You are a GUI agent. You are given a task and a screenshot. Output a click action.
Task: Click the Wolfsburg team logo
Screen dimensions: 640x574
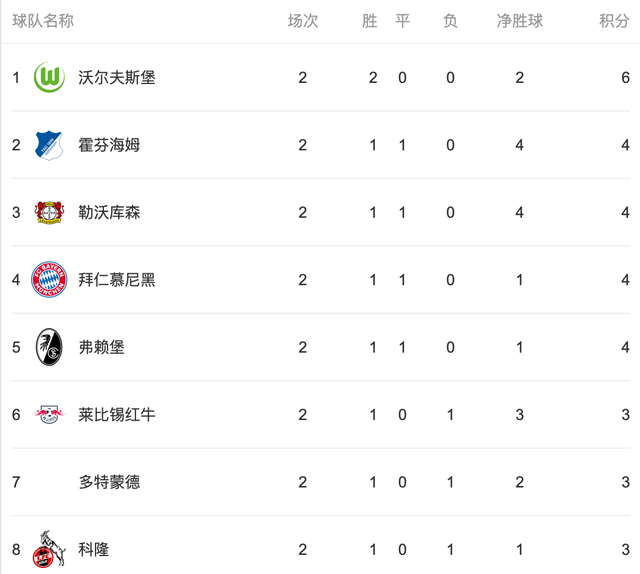point(49,78)
